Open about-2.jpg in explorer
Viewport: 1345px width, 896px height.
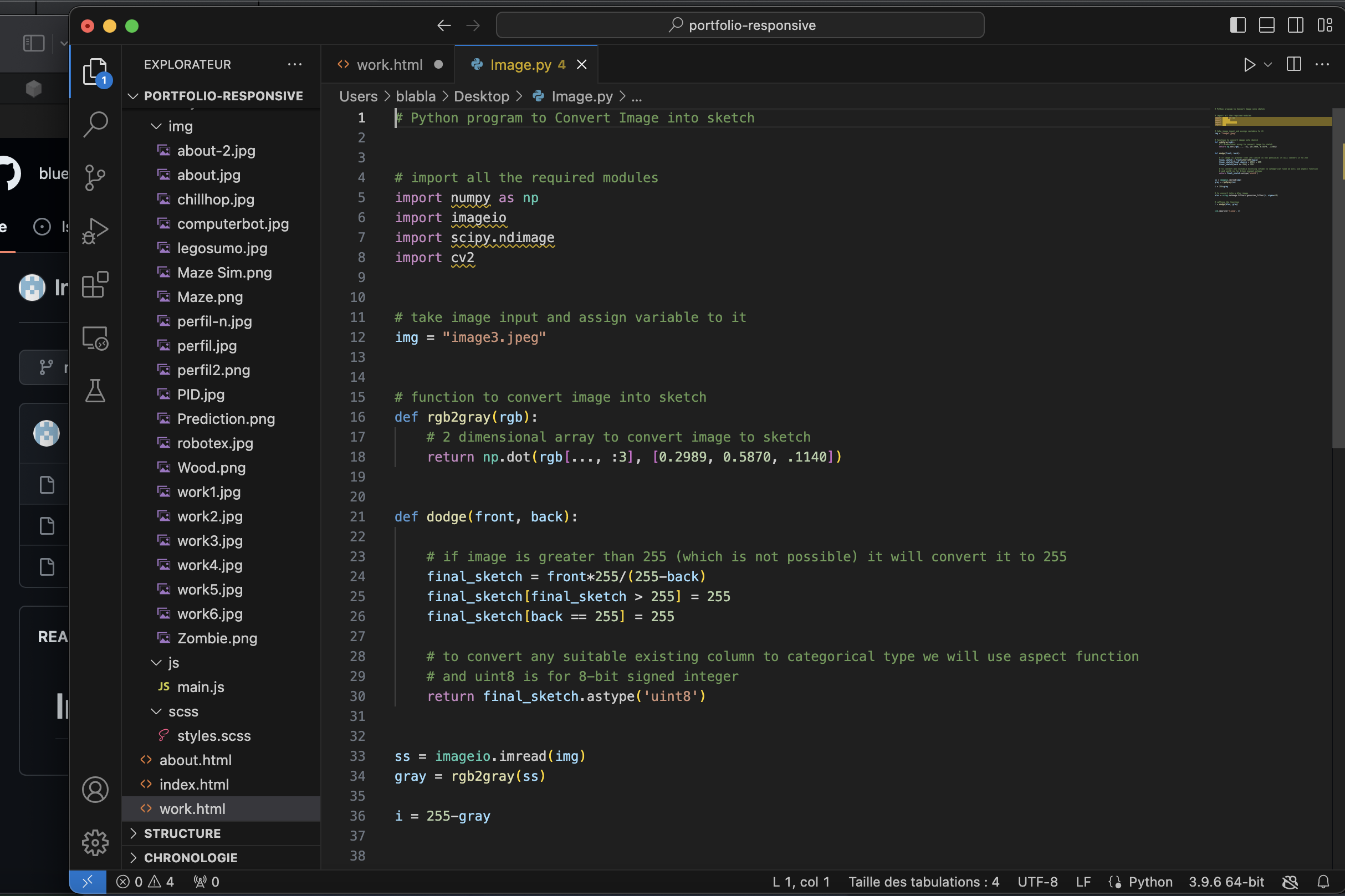click(221, 150)
